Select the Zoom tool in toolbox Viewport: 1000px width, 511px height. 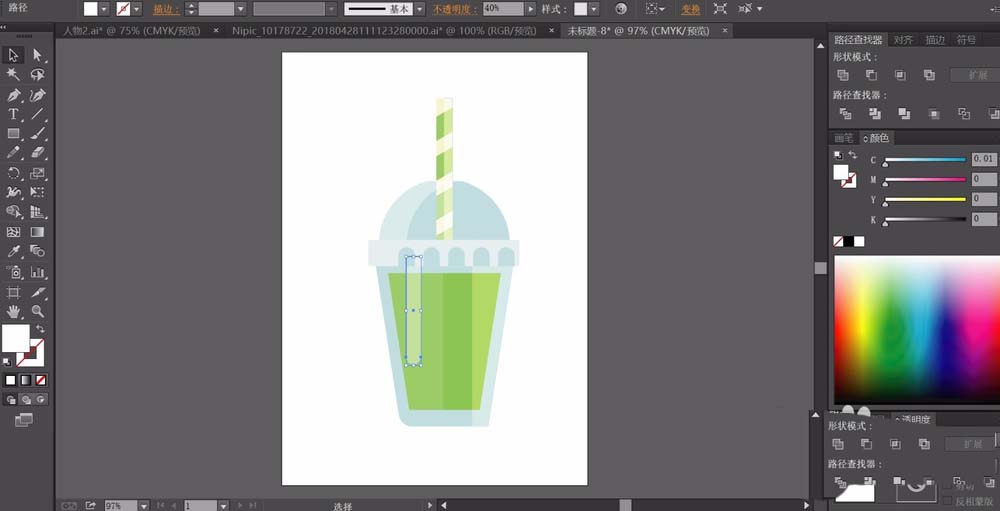(x=38, y=312)
